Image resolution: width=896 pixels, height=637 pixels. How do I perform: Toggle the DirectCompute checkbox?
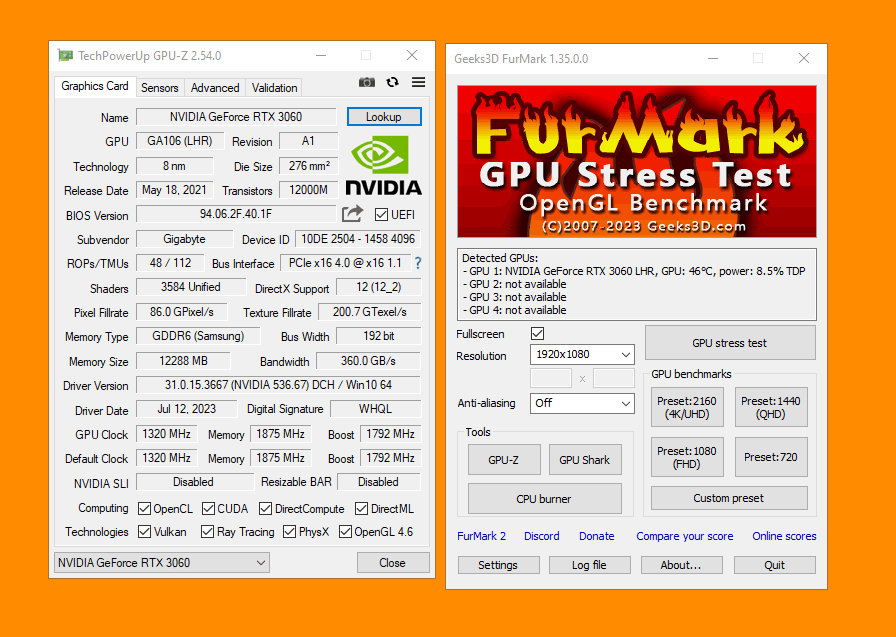click(x=265, y=508)
